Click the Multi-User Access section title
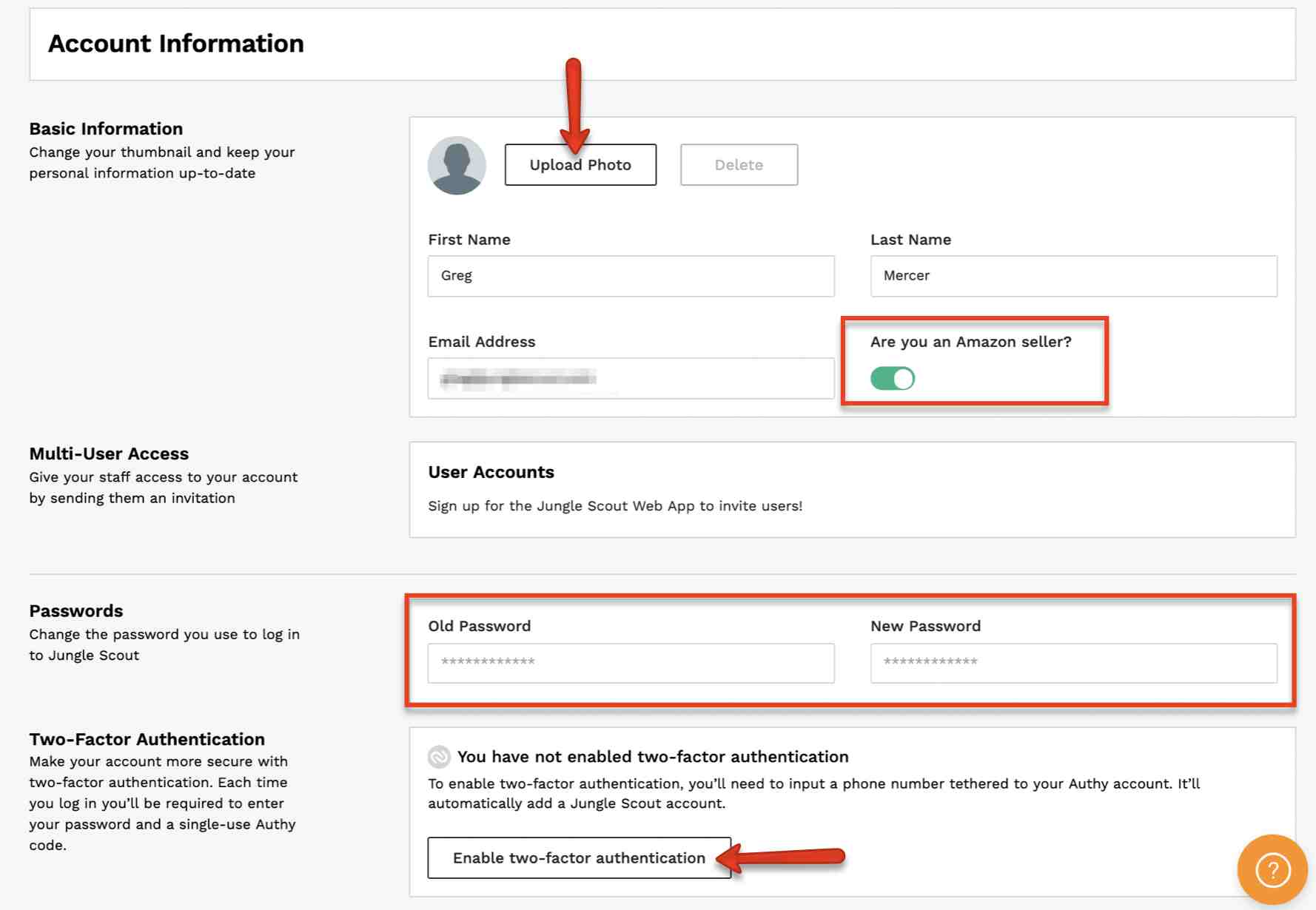 point(109,454)
